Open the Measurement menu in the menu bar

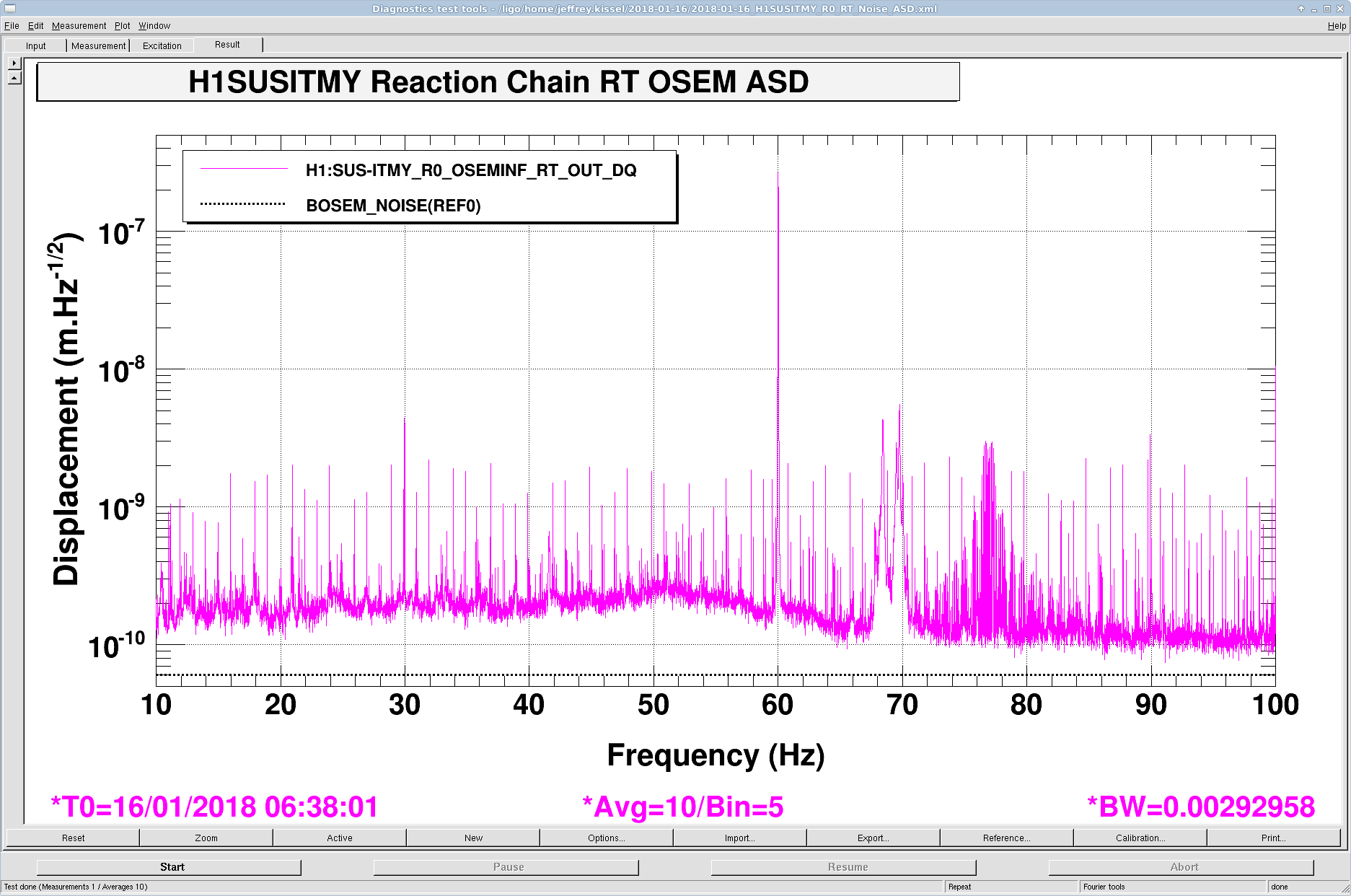tap(79, 26)
